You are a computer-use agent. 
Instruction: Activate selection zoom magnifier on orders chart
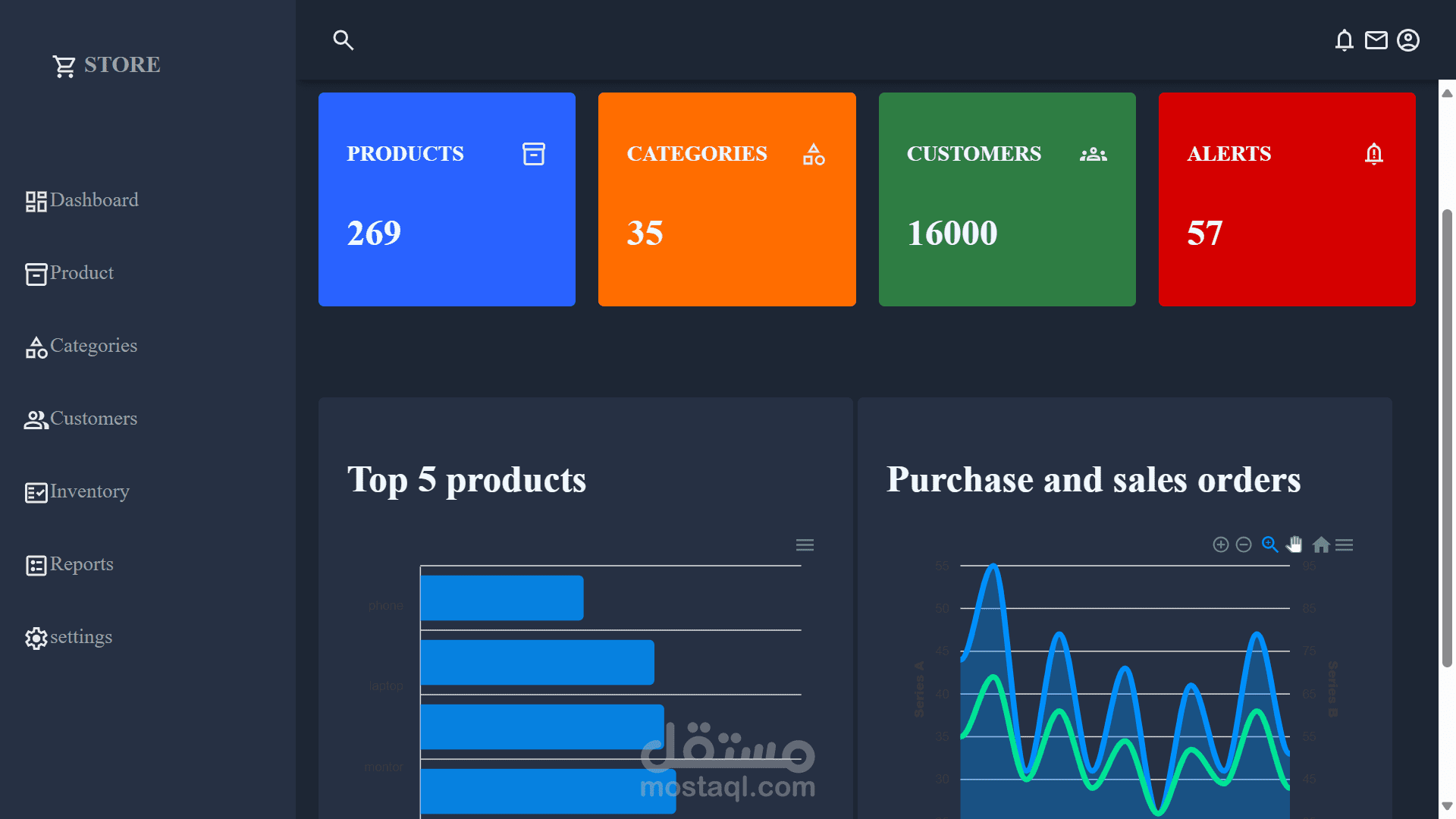click(x=1270, y=545)
